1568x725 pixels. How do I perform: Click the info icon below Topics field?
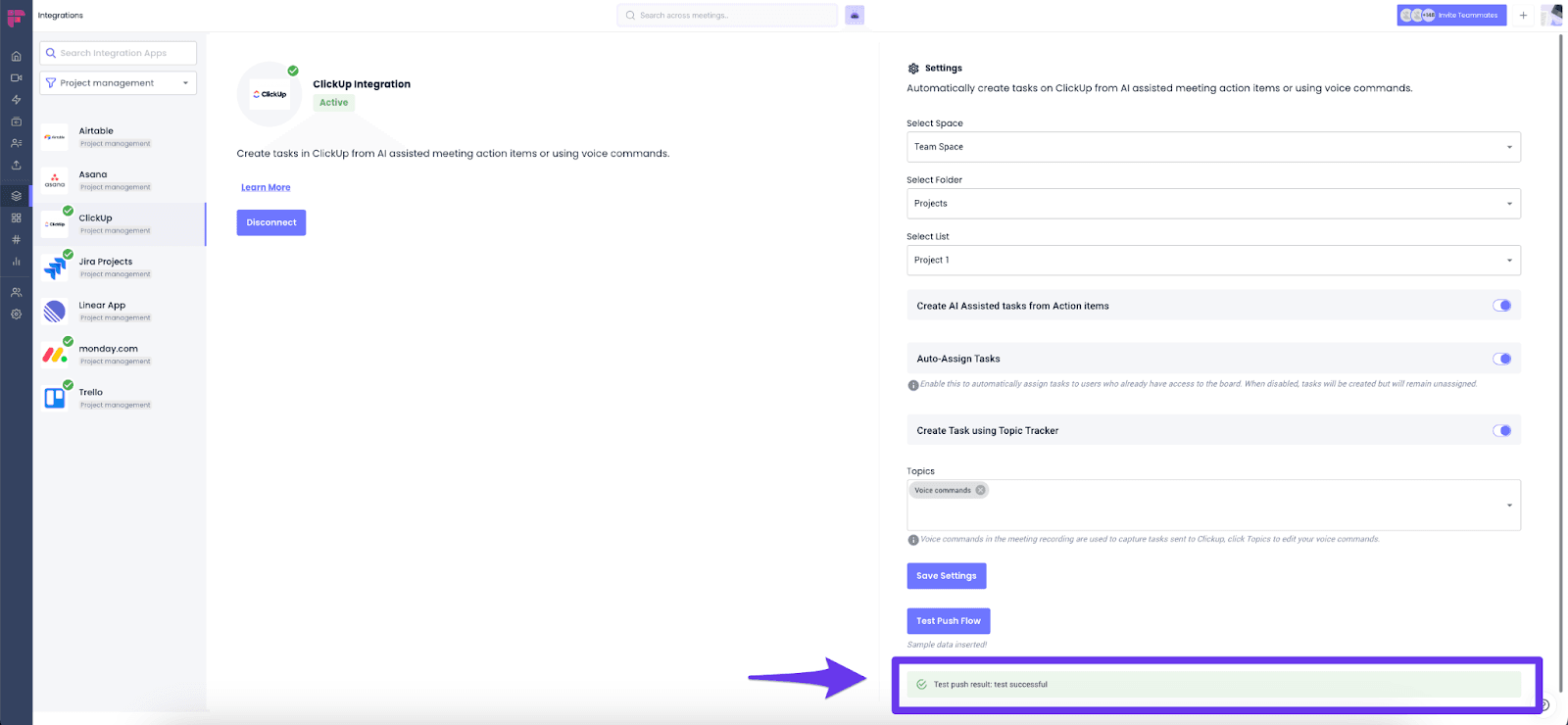pos(913,540)
